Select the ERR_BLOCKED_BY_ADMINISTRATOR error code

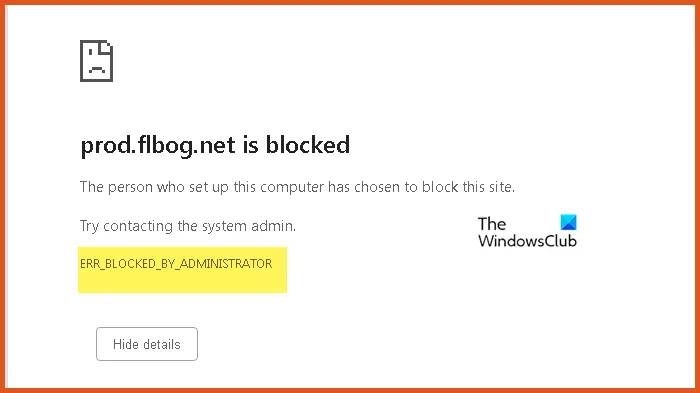176,263
